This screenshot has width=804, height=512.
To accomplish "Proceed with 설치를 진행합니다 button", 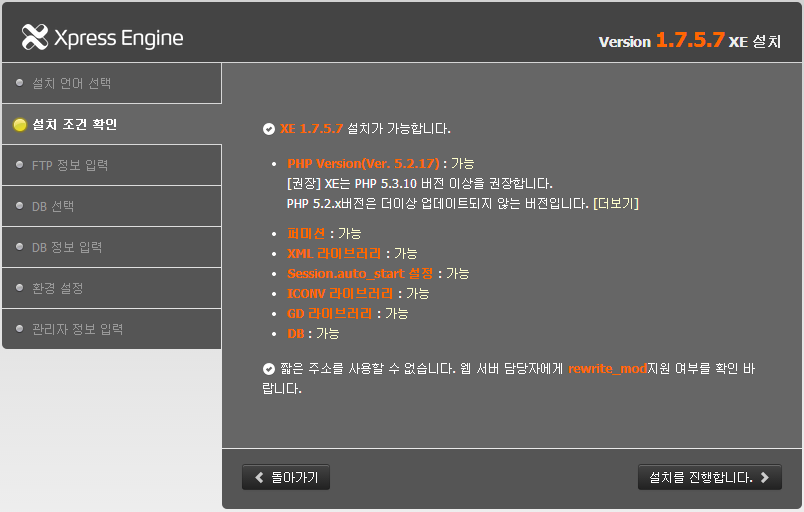I will coord(710,478).
